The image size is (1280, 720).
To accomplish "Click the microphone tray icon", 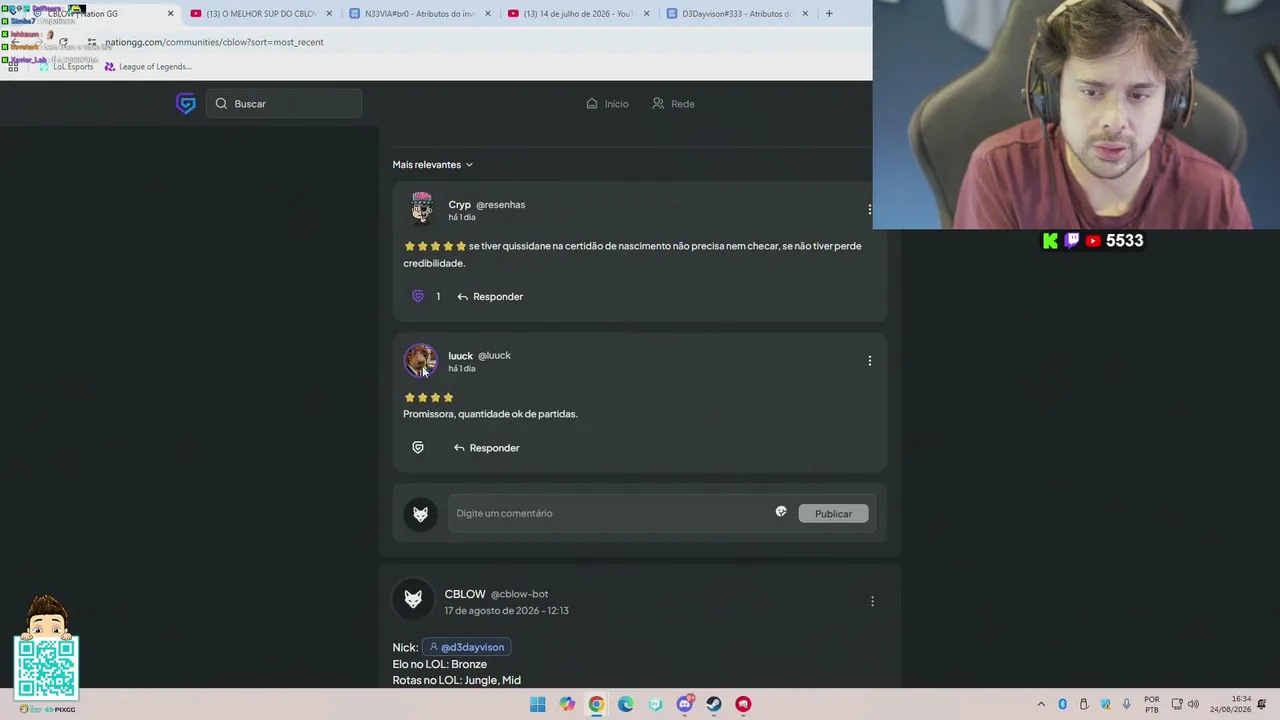I will 1127,704.
